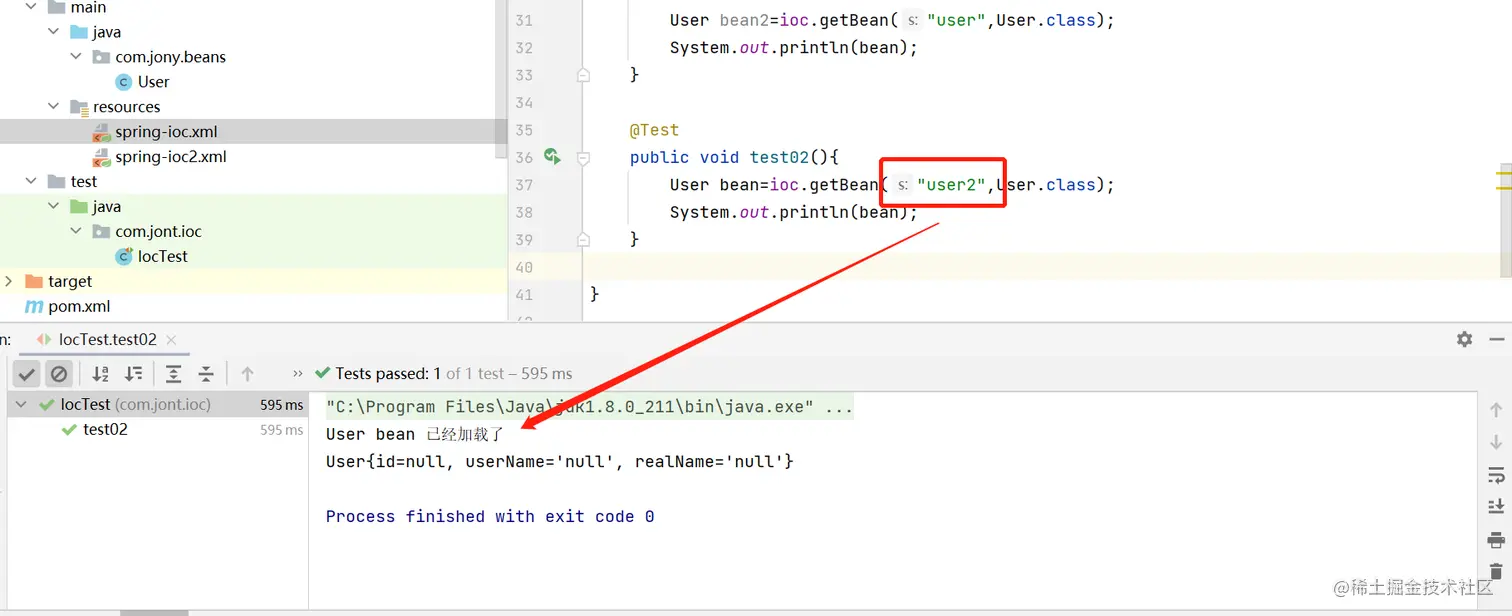The height and width of the screenshot is (616, 1512).
Task: Collapse all test results
Action: pos(206,374)
